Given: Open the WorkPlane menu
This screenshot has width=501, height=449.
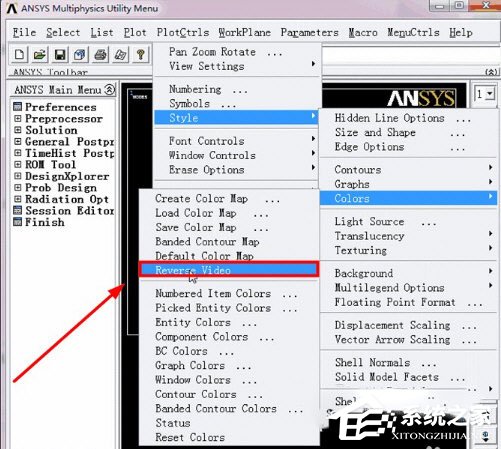Looking at the screenshot, I should coord(245,33).
